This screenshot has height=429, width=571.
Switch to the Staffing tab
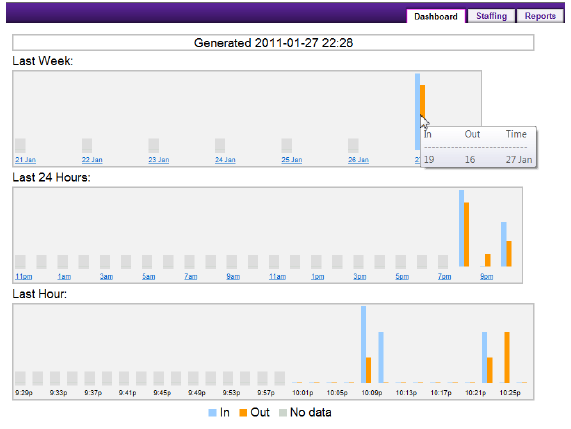[x=491, y=16]
